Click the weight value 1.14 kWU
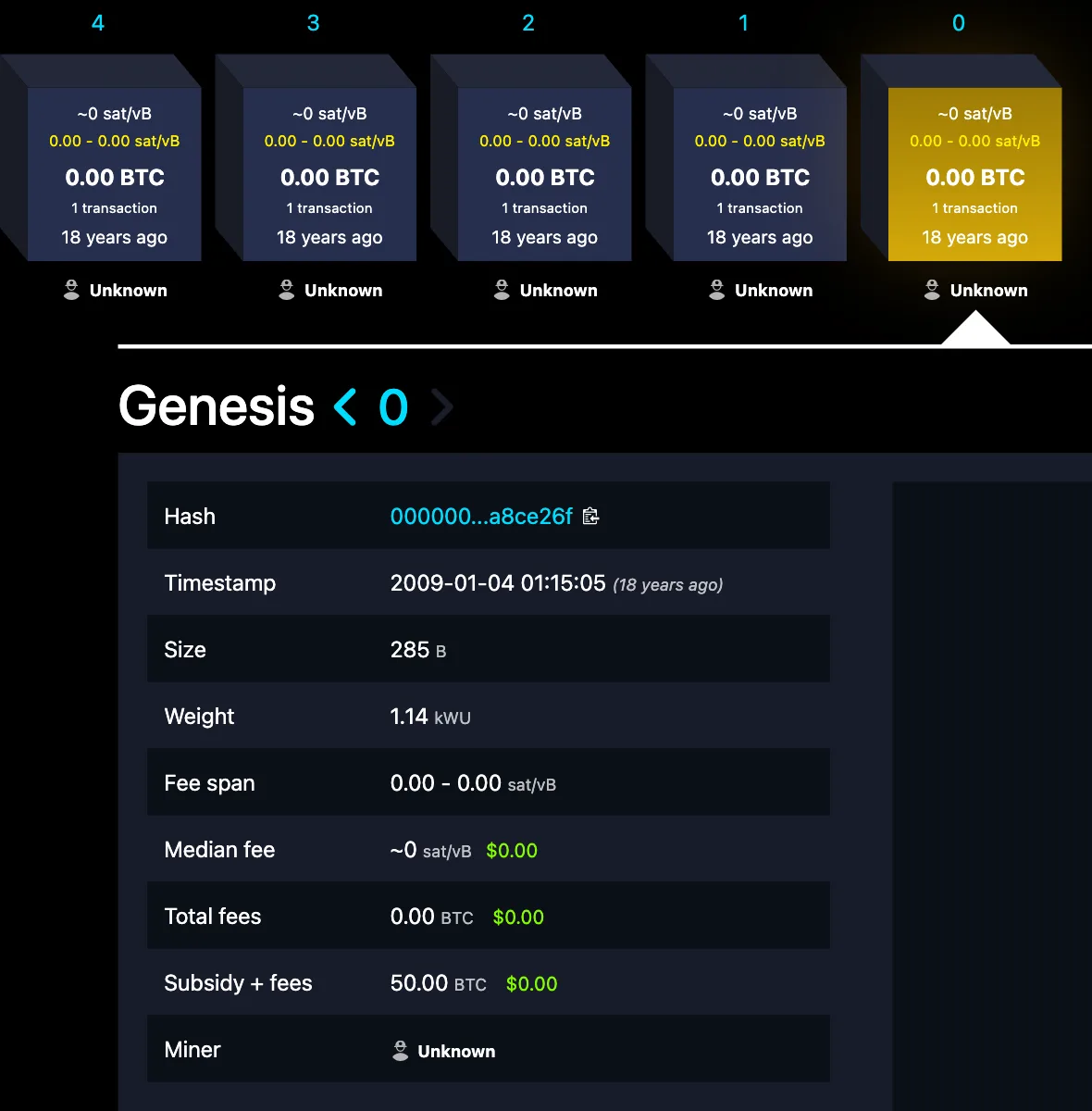The image size is (1092, 1111). point(430,717)
